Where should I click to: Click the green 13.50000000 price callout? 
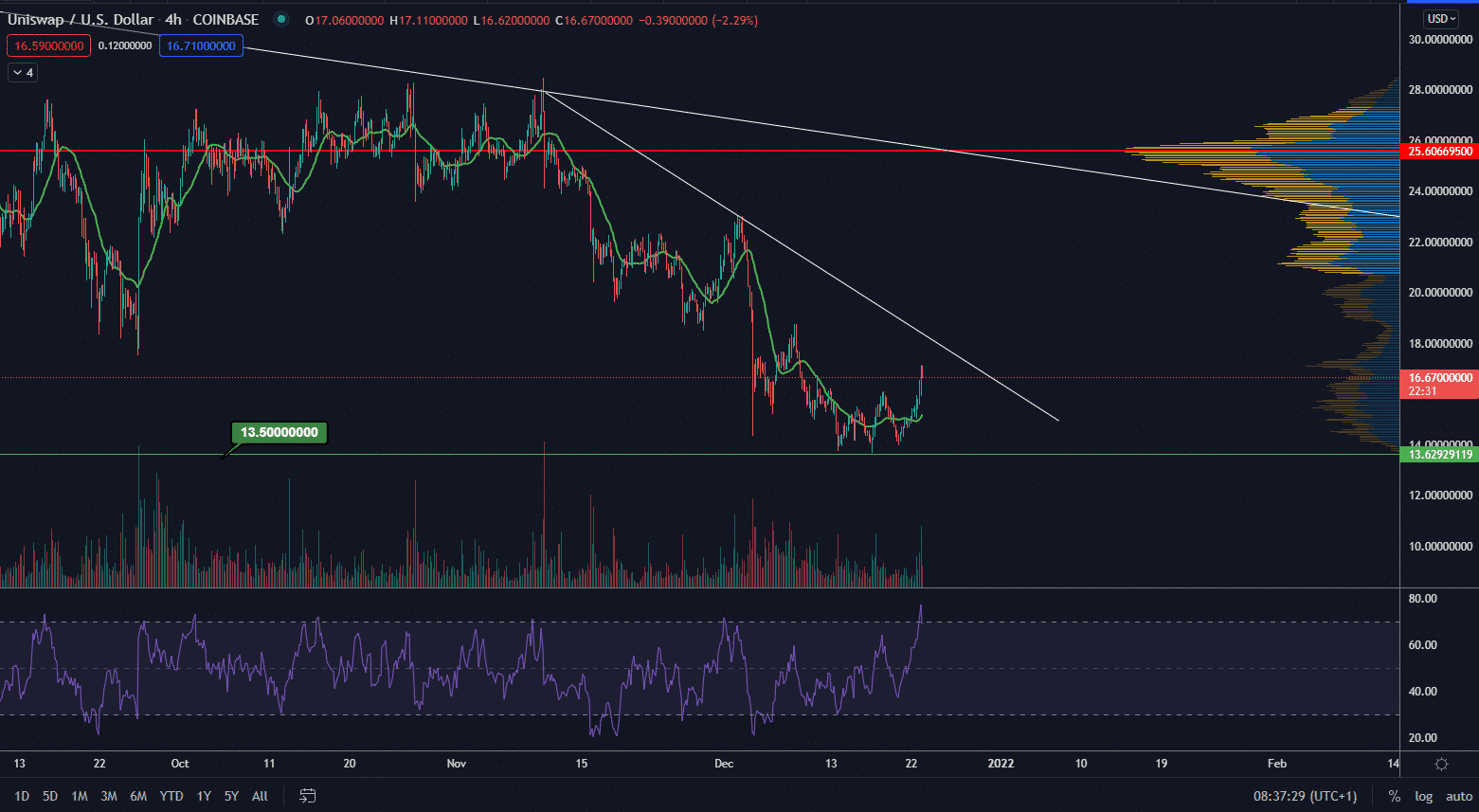point(279,433)
